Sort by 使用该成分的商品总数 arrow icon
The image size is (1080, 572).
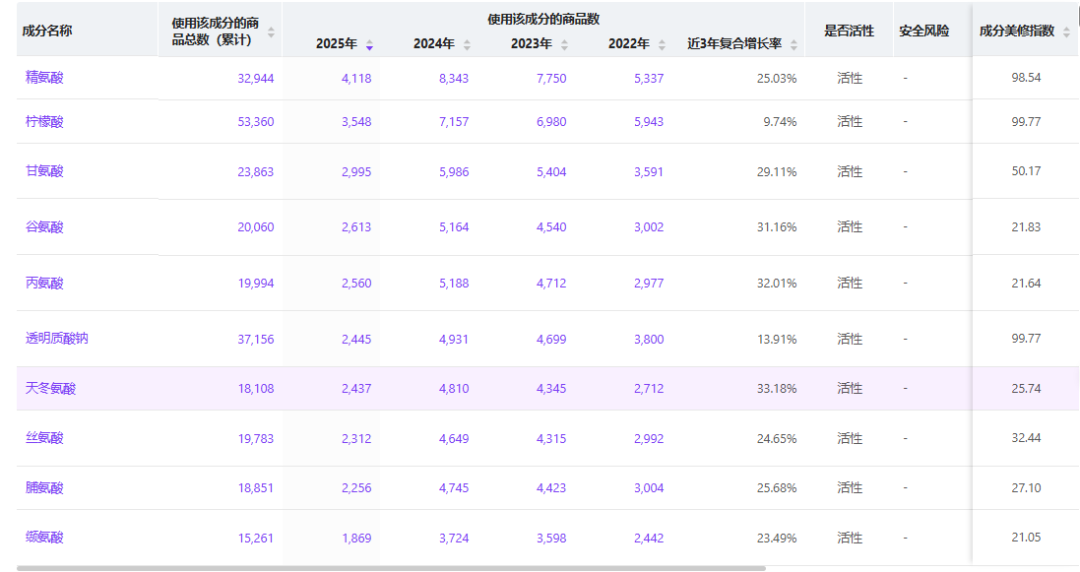(271, 32)
